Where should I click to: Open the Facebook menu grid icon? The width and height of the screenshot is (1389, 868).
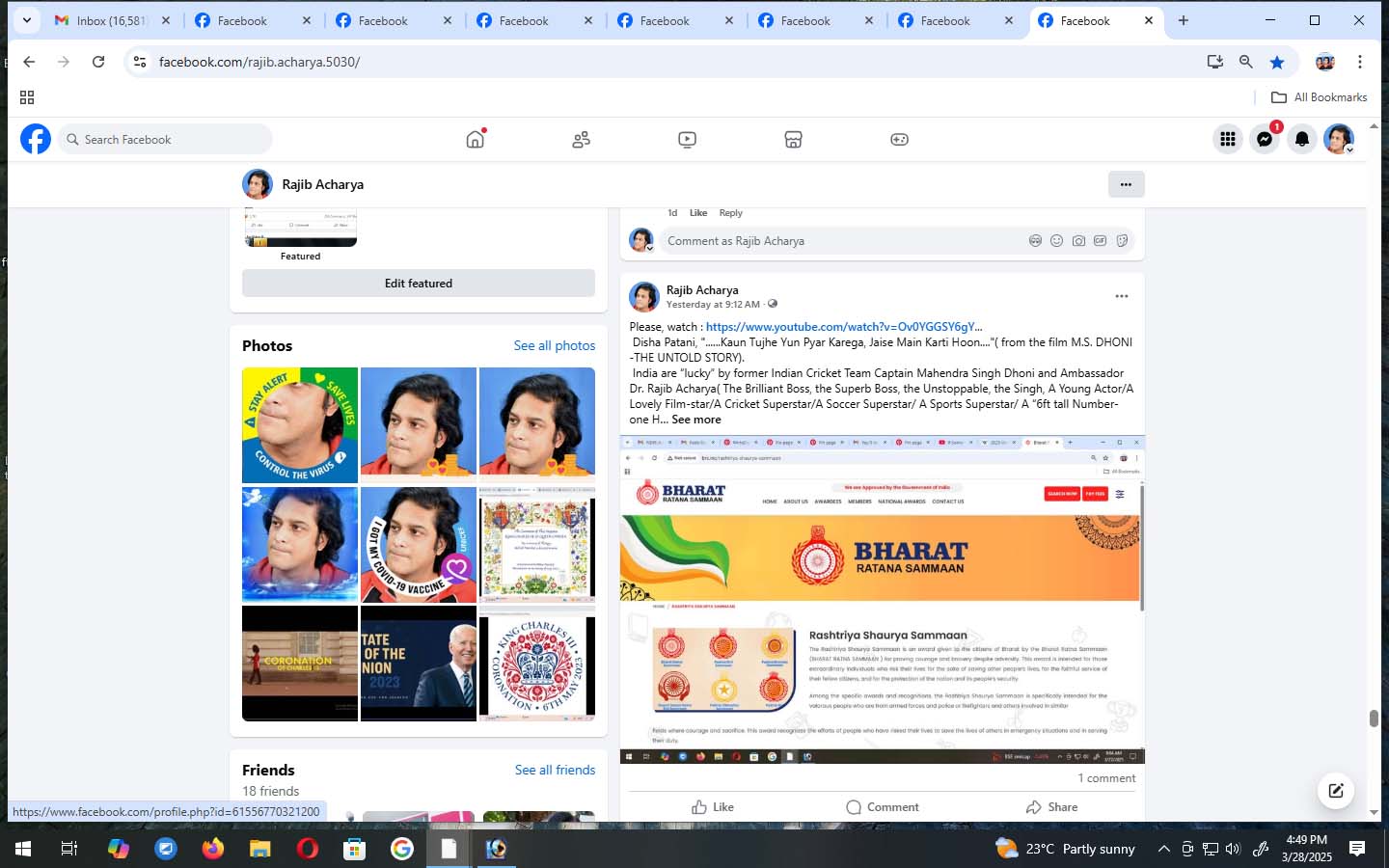point(1227,139)
